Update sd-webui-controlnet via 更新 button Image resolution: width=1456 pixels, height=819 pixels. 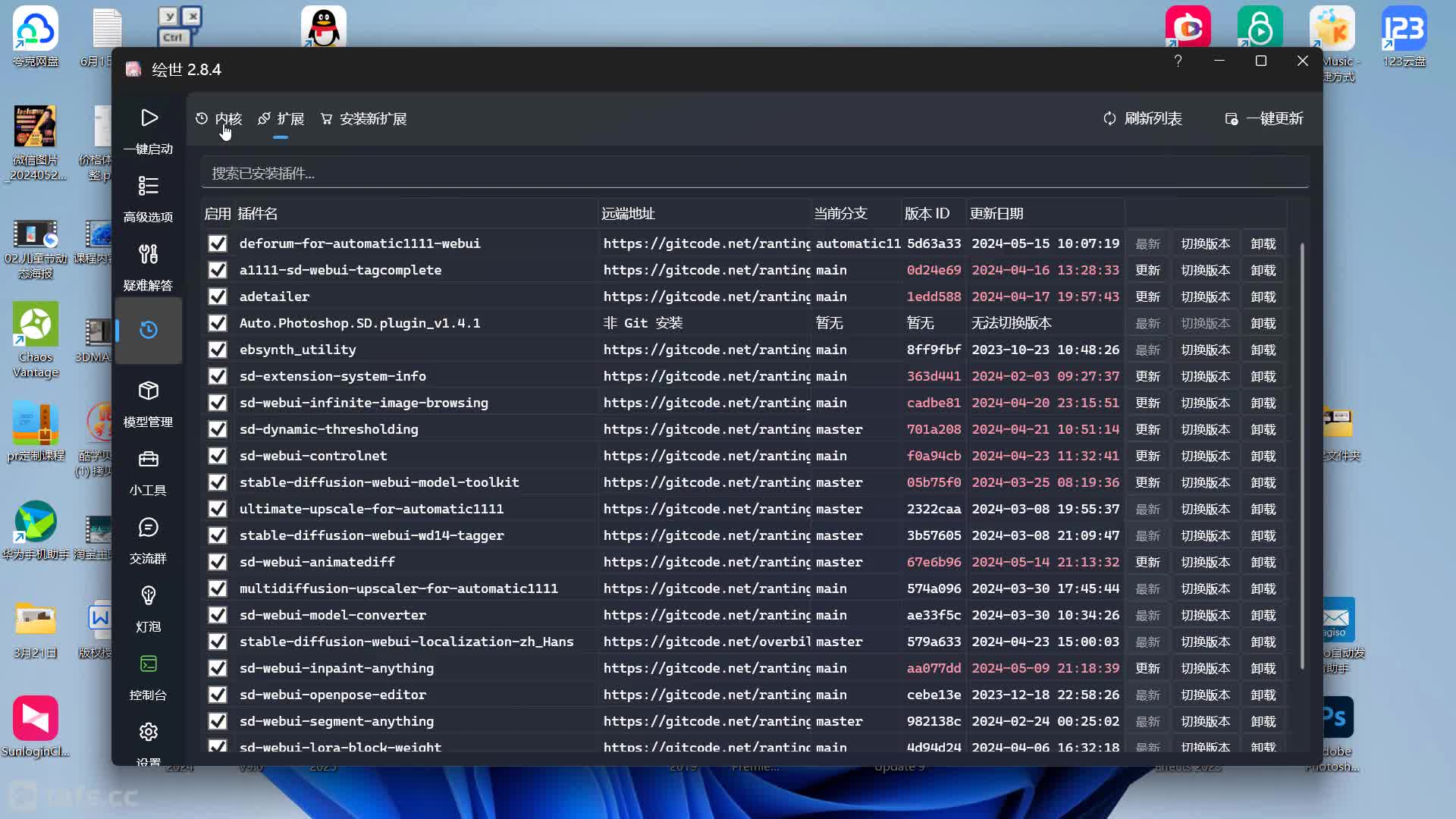pos(1147,456)
